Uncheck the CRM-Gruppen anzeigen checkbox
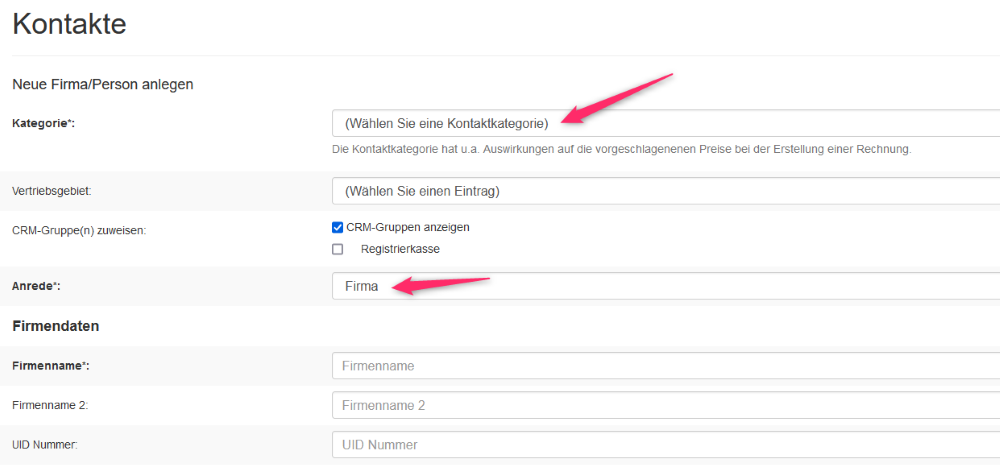Screen dimensions: 1000x468 (338, 227)
